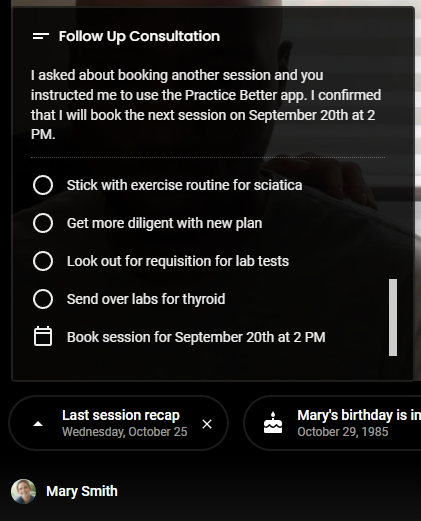Select the Wednesday, October 25 date text
421x521 pixels.
pos(125,432)
